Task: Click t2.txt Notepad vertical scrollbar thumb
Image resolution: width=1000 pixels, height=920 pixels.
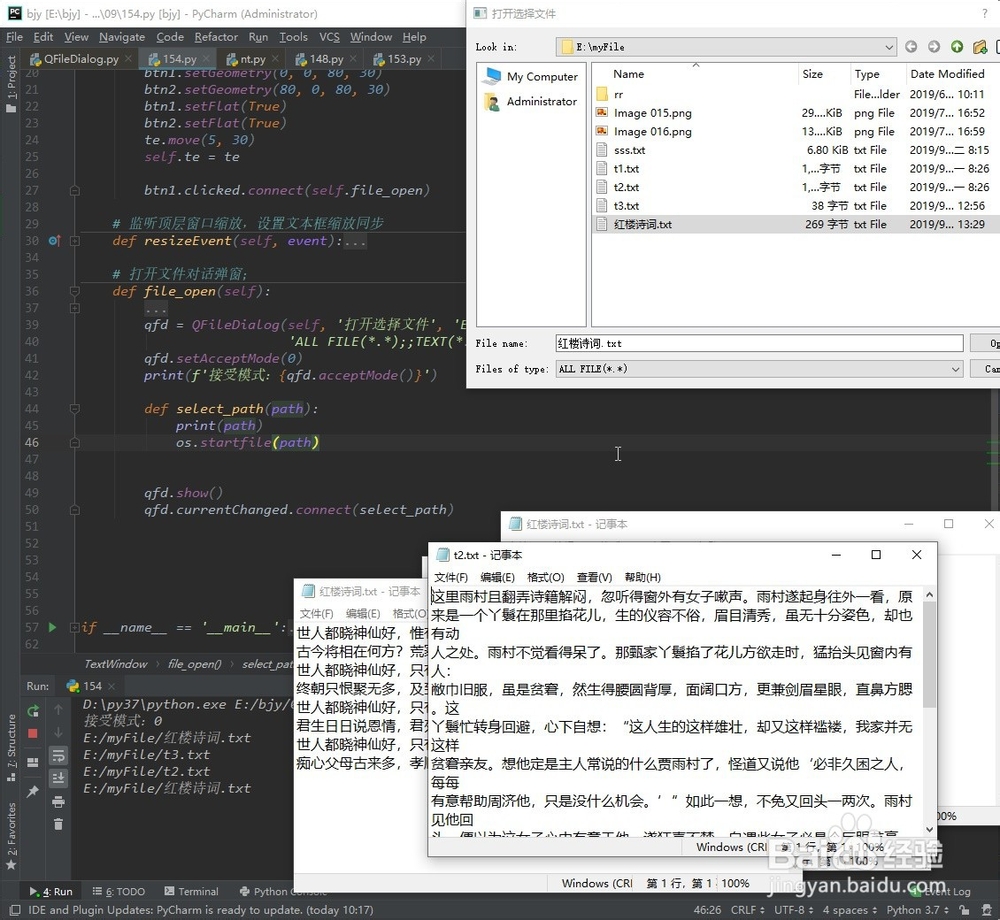Action: (x=929, y=654)
